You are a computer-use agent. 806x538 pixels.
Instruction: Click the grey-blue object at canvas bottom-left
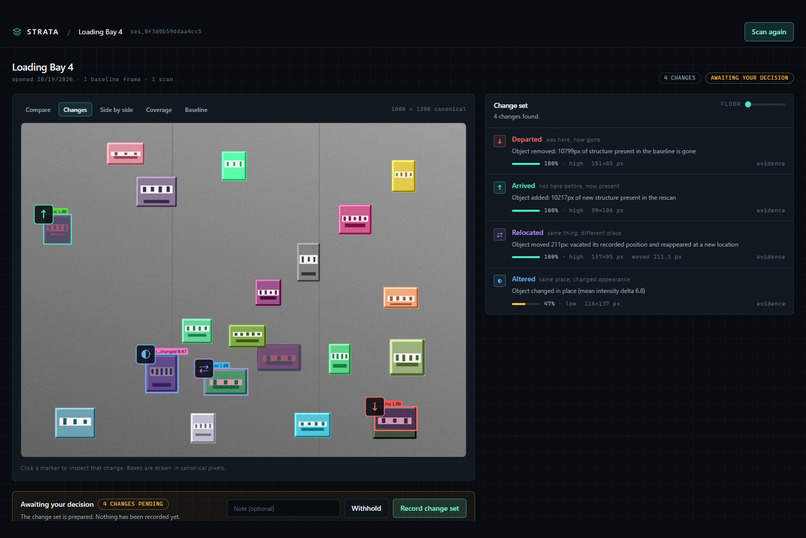tap(75, 422)
